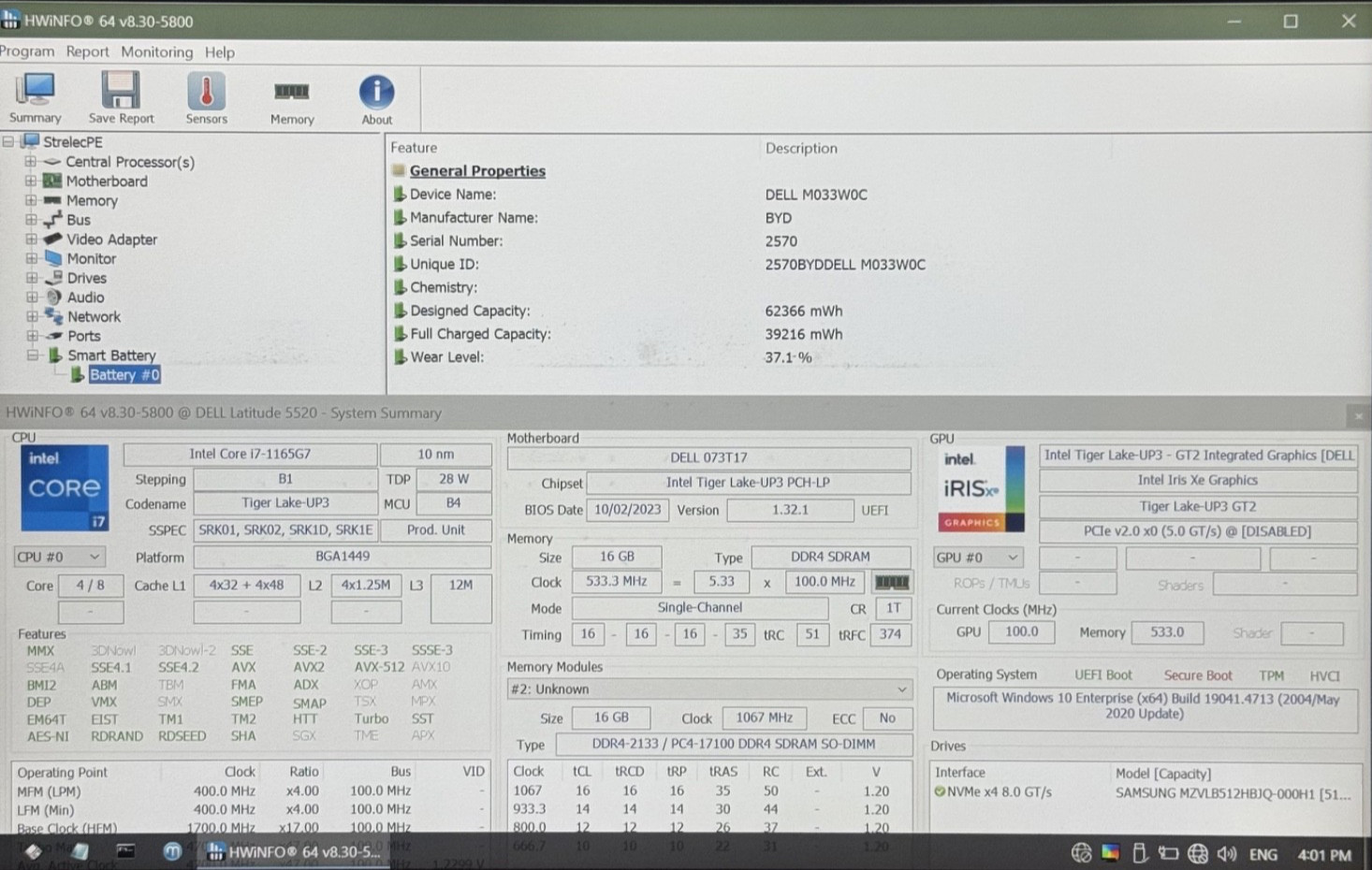Click the memory module chip icon beside 100.0 MHz
The image size is (1372, 870).
point(891,582)
